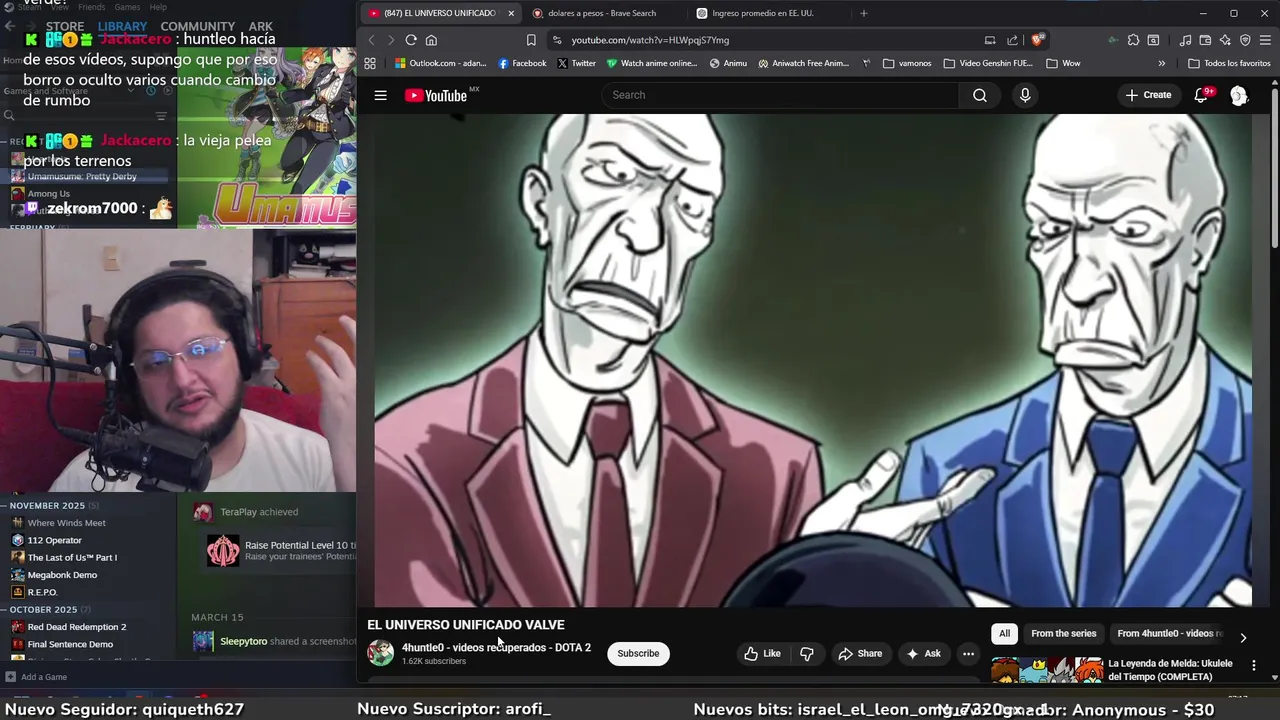Open the YouTube account avatar menu

tap(1239, 95)
